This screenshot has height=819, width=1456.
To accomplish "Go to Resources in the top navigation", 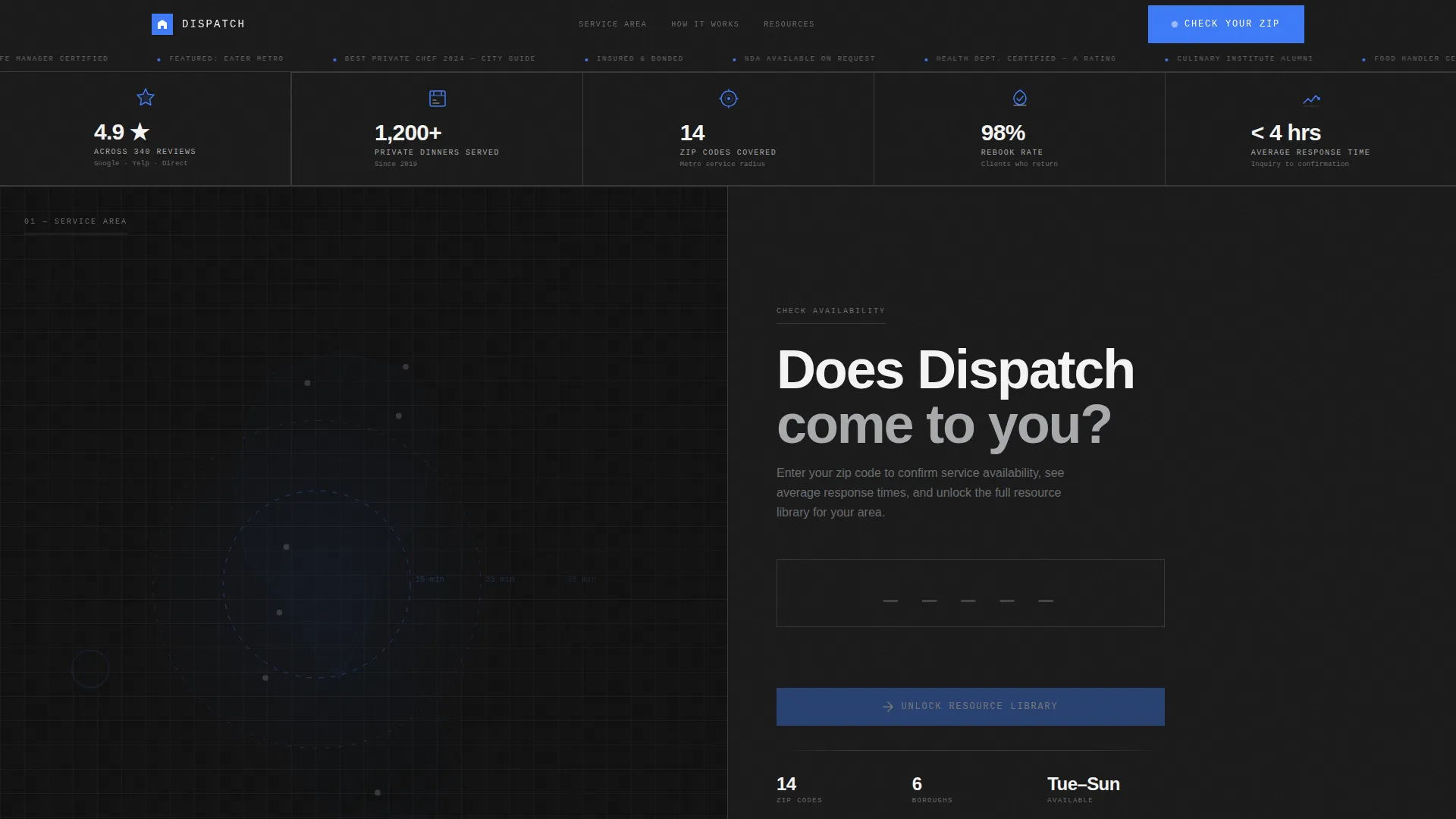I will pyautogui.click(x=789, y=24).
